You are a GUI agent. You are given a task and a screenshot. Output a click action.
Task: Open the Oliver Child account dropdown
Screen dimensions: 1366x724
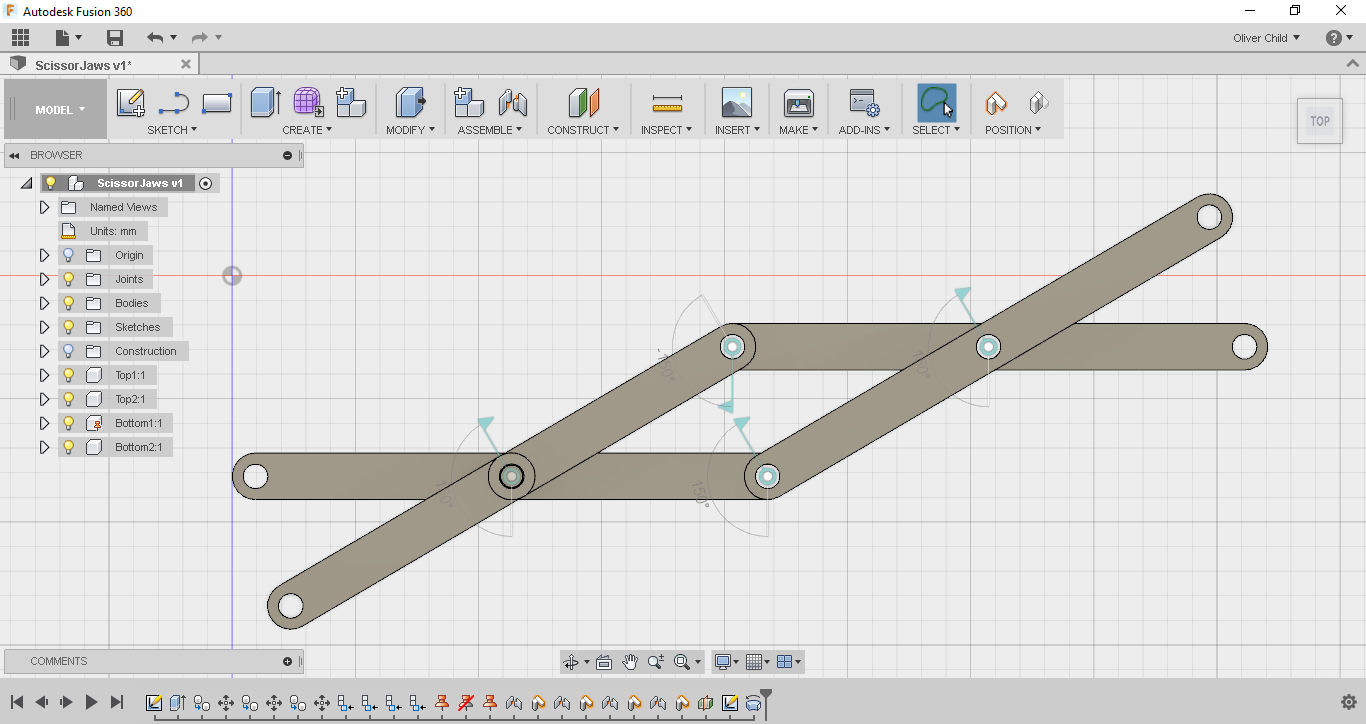1267,38
